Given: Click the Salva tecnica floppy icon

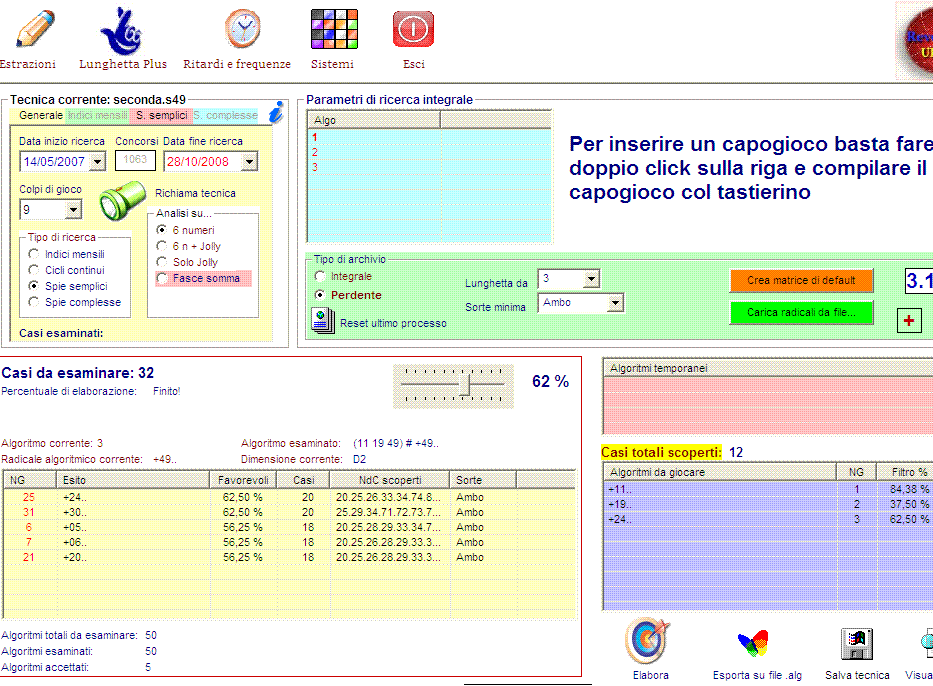Looking at the screenshot, I should click(x=857, y=644).
